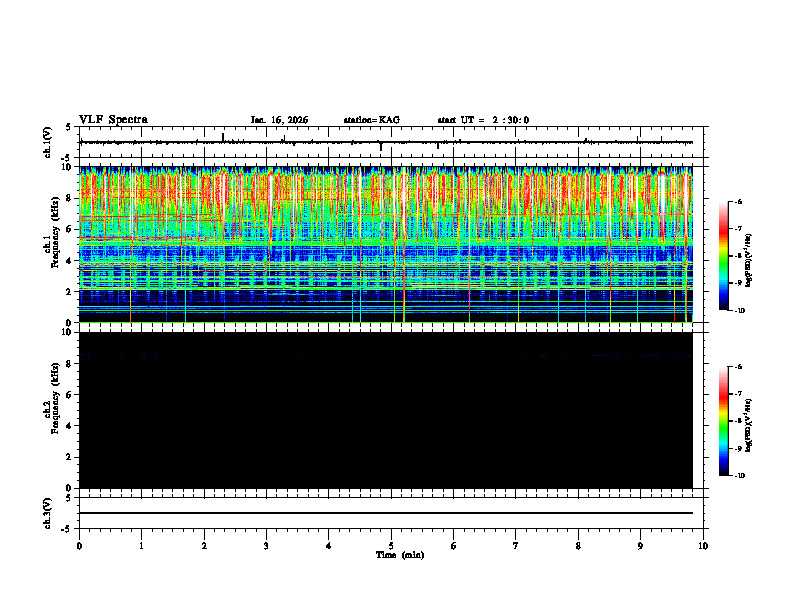Click time axis tick label "3"
The height and width of the screenshot is (612, 792).
(x=266, y=546)
